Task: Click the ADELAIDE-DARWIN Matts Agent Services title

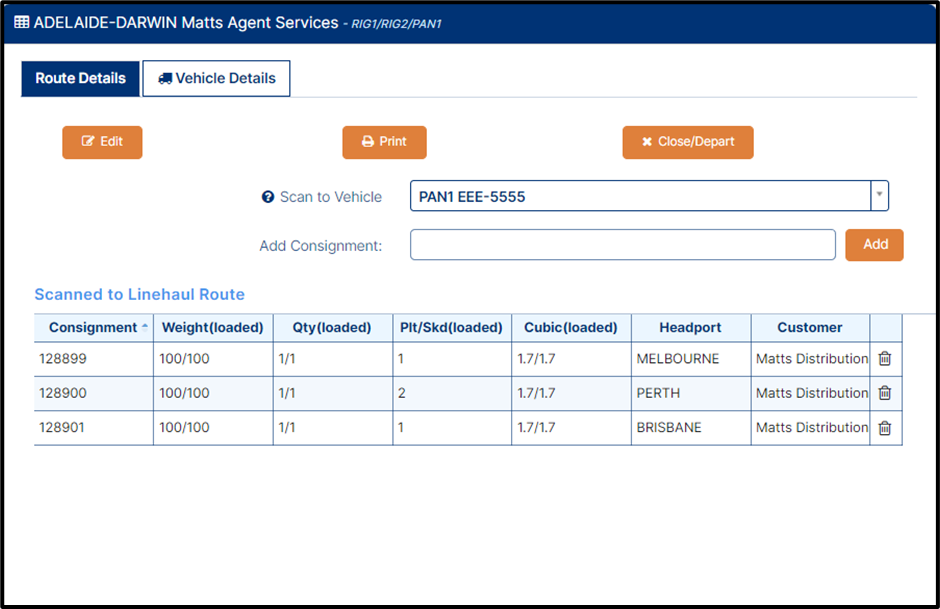Action: pos(186,23)
